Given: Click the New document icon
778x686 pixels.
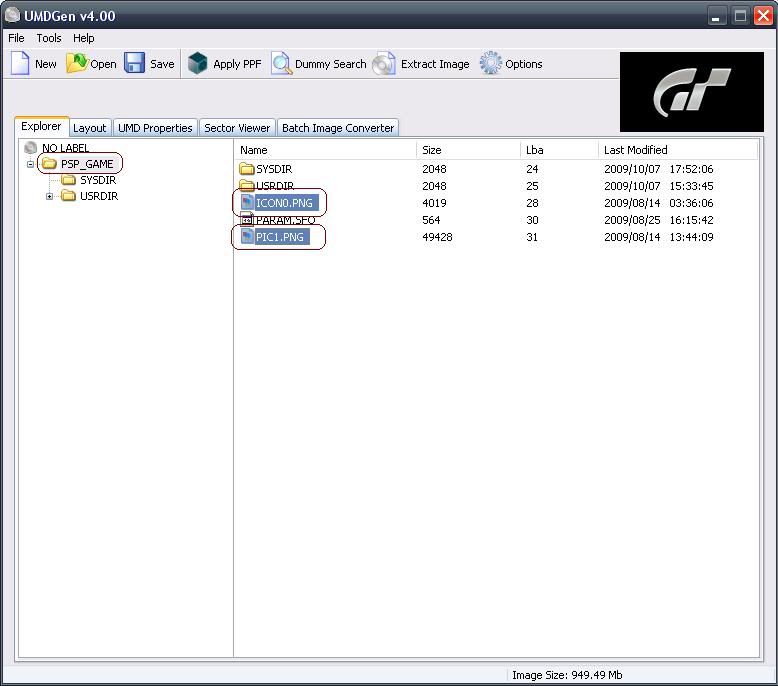Looking at the screenshot, I should pos(20,63).
